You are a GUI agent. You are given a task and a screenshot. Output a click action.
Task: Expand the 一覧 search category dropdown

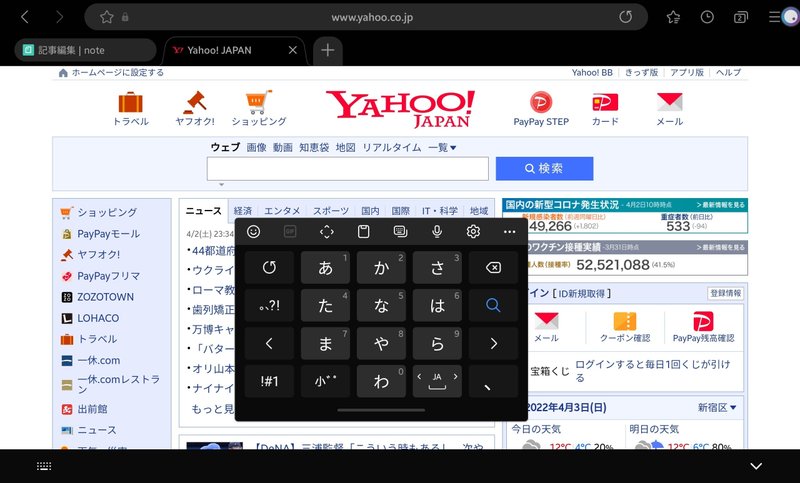coord(442,147)
